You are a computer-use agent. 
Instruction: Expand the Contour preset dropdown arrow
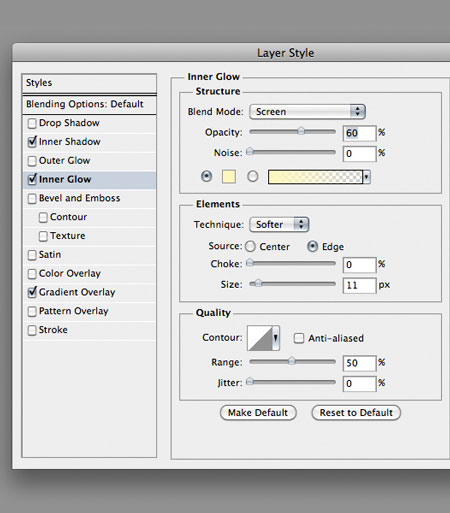[276, 338]
